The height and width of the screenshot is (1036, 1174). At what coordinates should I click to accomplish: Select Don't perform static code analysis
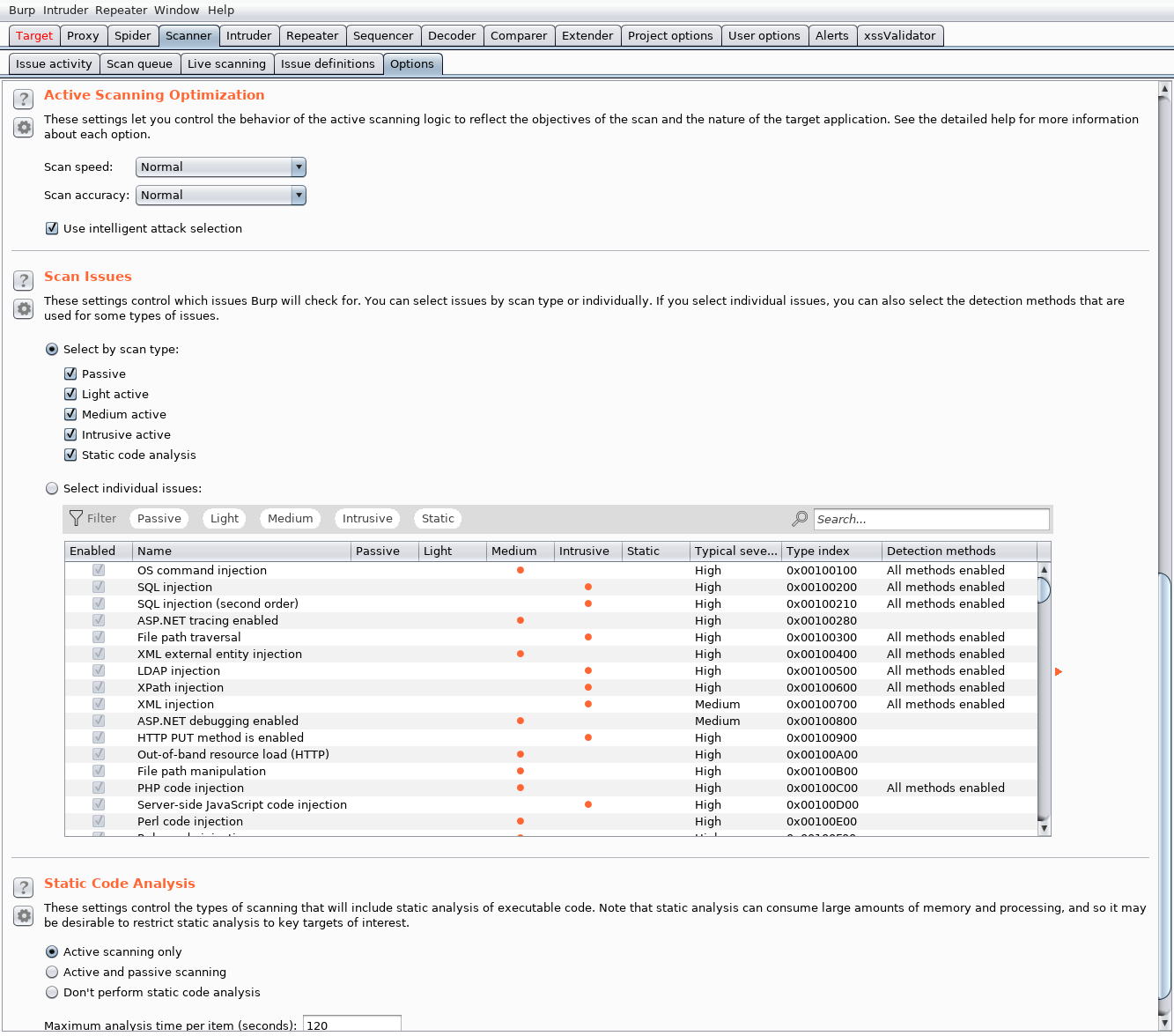coord(52,992)
